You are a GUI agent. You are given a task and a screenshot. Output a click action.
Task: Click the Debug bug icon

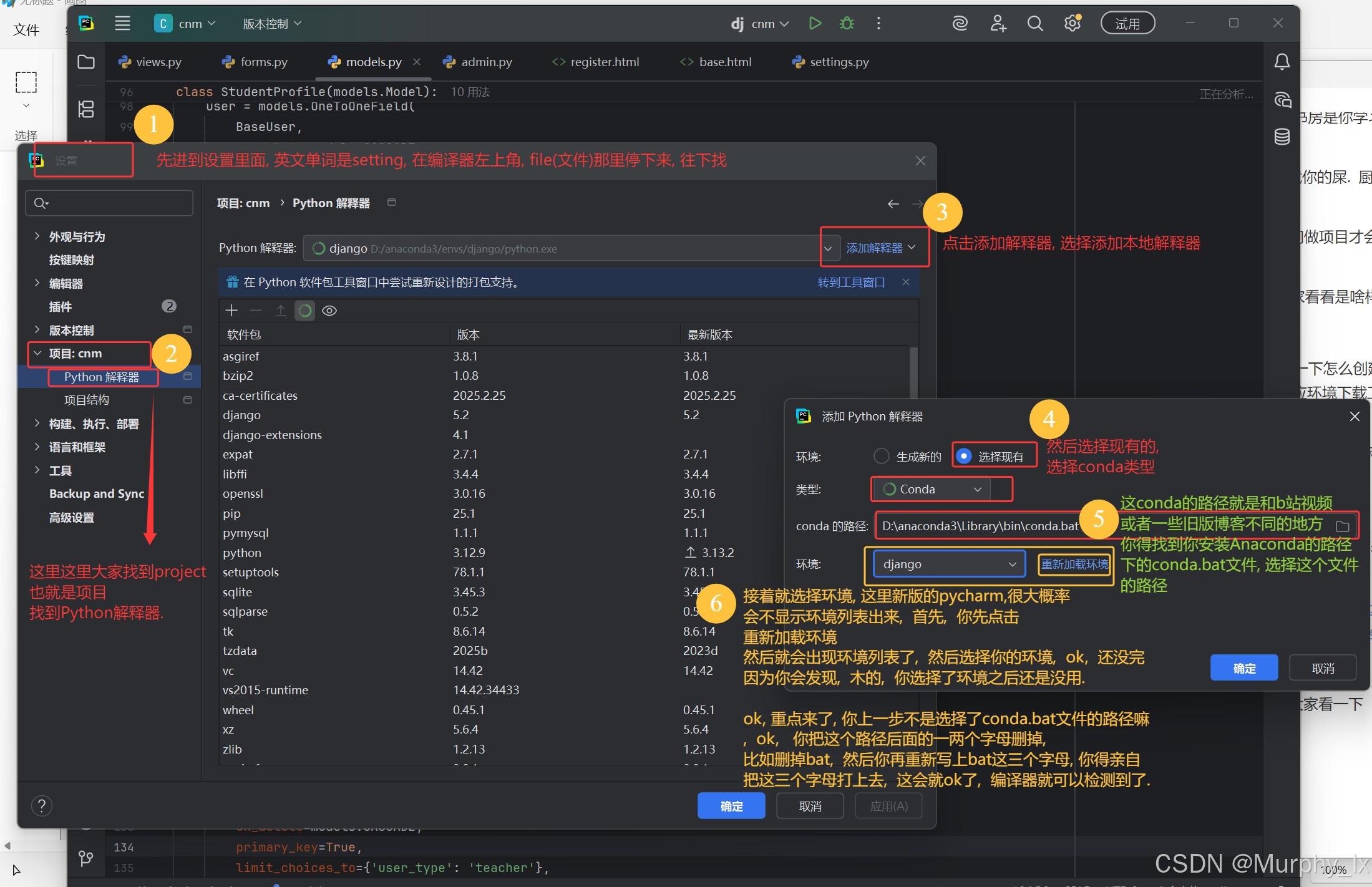(847, 24)
